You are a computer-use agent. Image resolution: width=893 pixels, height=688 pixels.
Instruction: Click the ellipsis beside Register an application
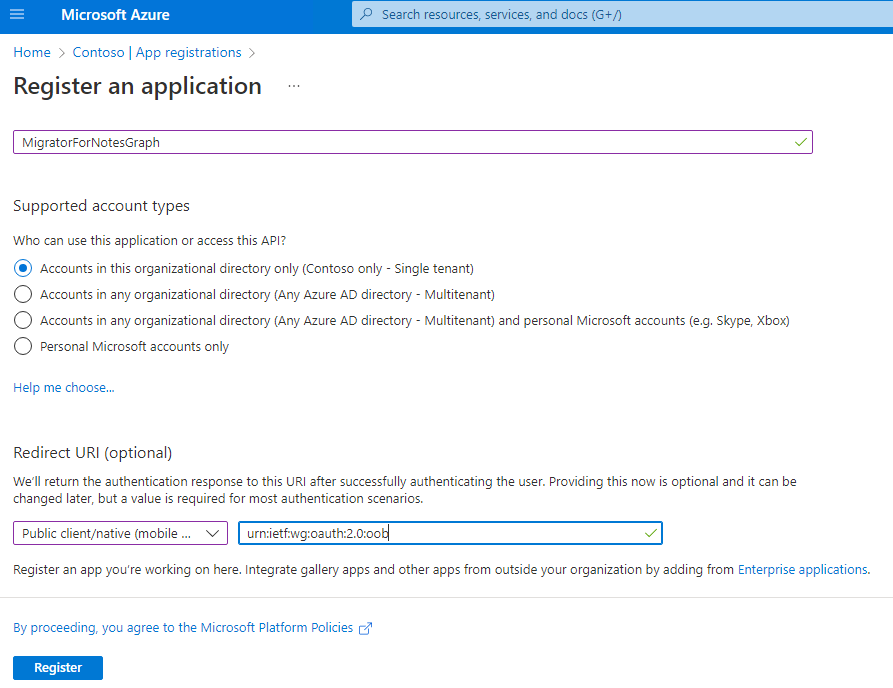click(293, 86)
